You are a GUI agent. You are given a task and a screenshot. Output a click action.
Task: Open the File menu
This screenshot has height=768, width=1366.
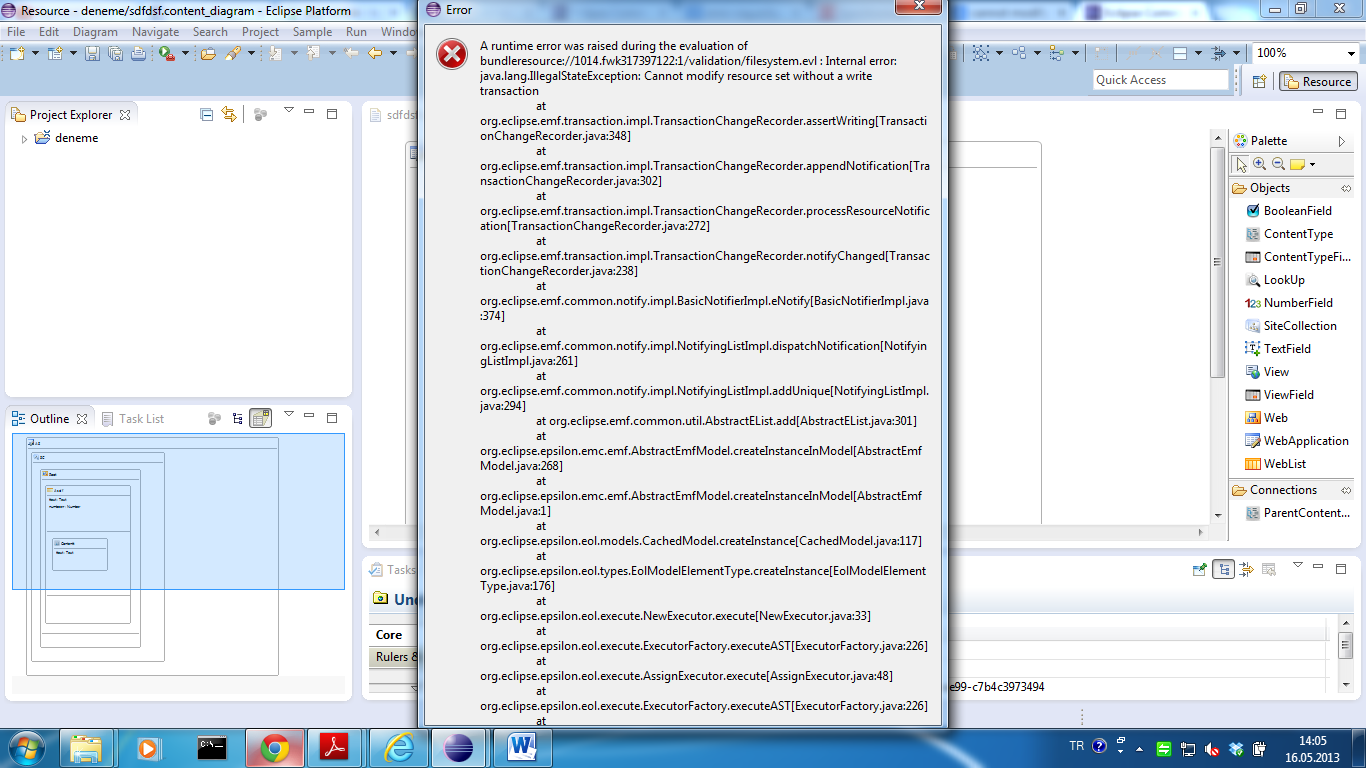(x=16, y=32)
